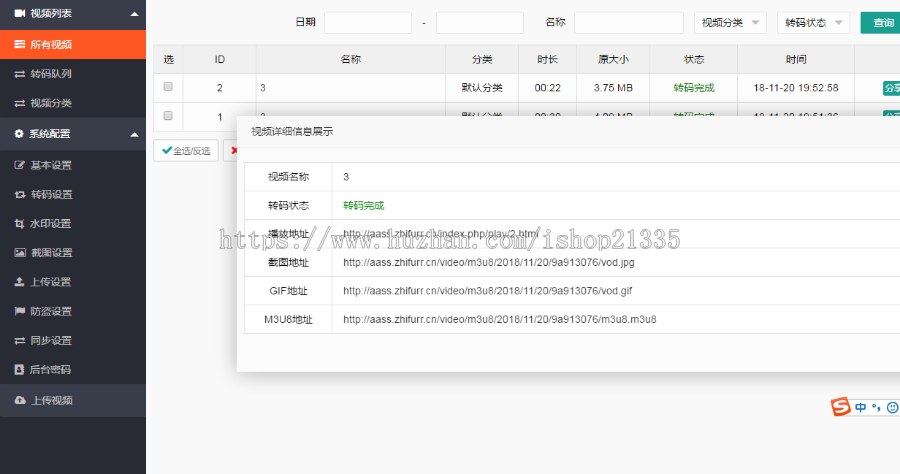Click the 名称 column header
Image resolution: width=900 pixels, height=474 pixels.
point(351,59)
